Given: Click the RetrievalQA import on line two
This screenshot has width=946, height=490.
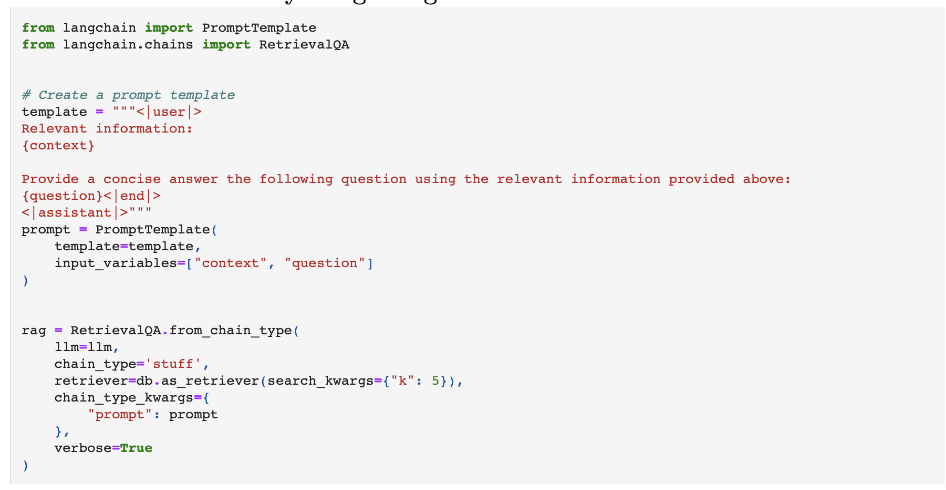Looking at the screenshot, I should pos(304,45).
